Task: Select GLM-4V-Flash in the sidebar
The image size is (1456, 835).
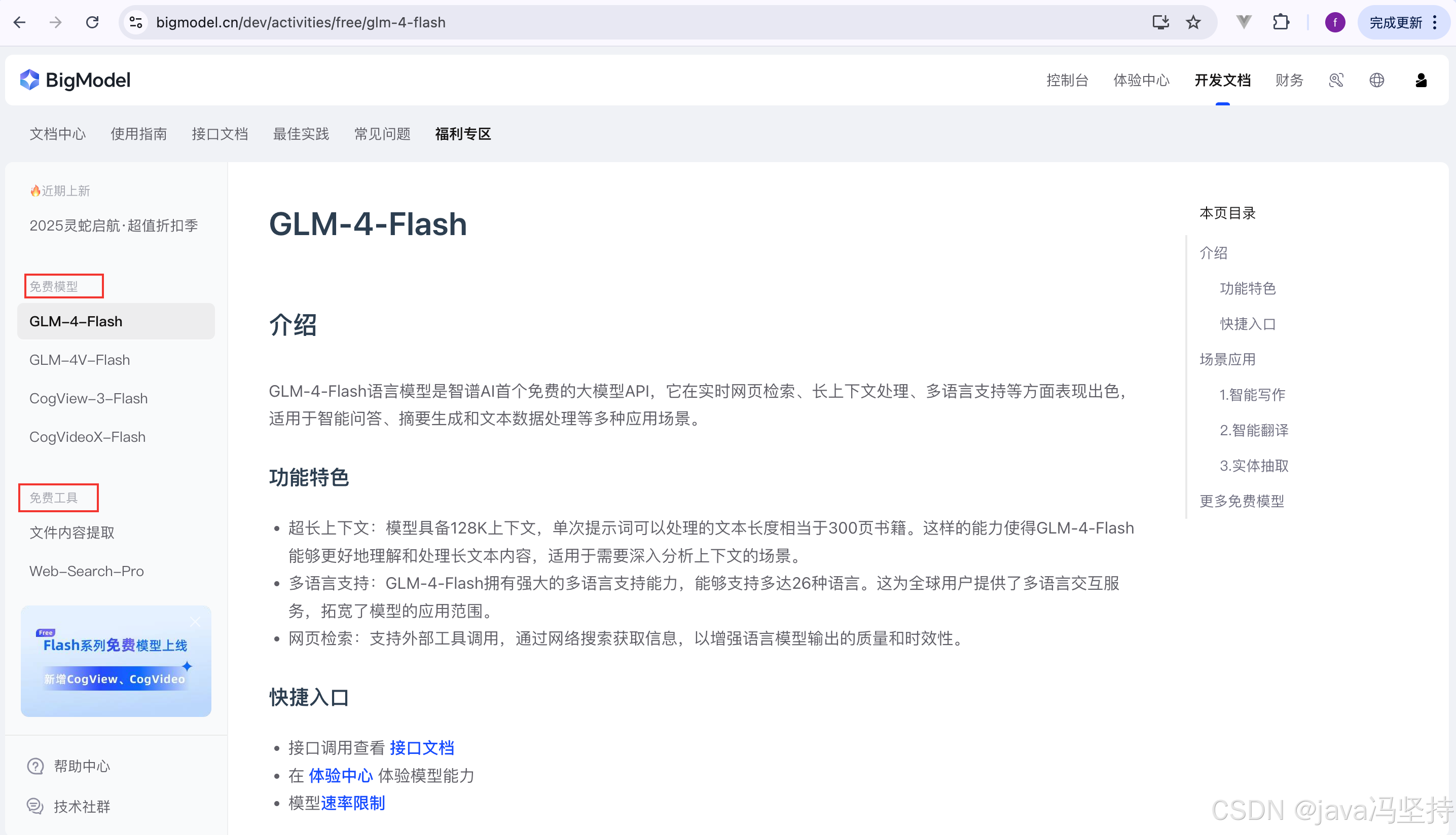Action: 80,360
